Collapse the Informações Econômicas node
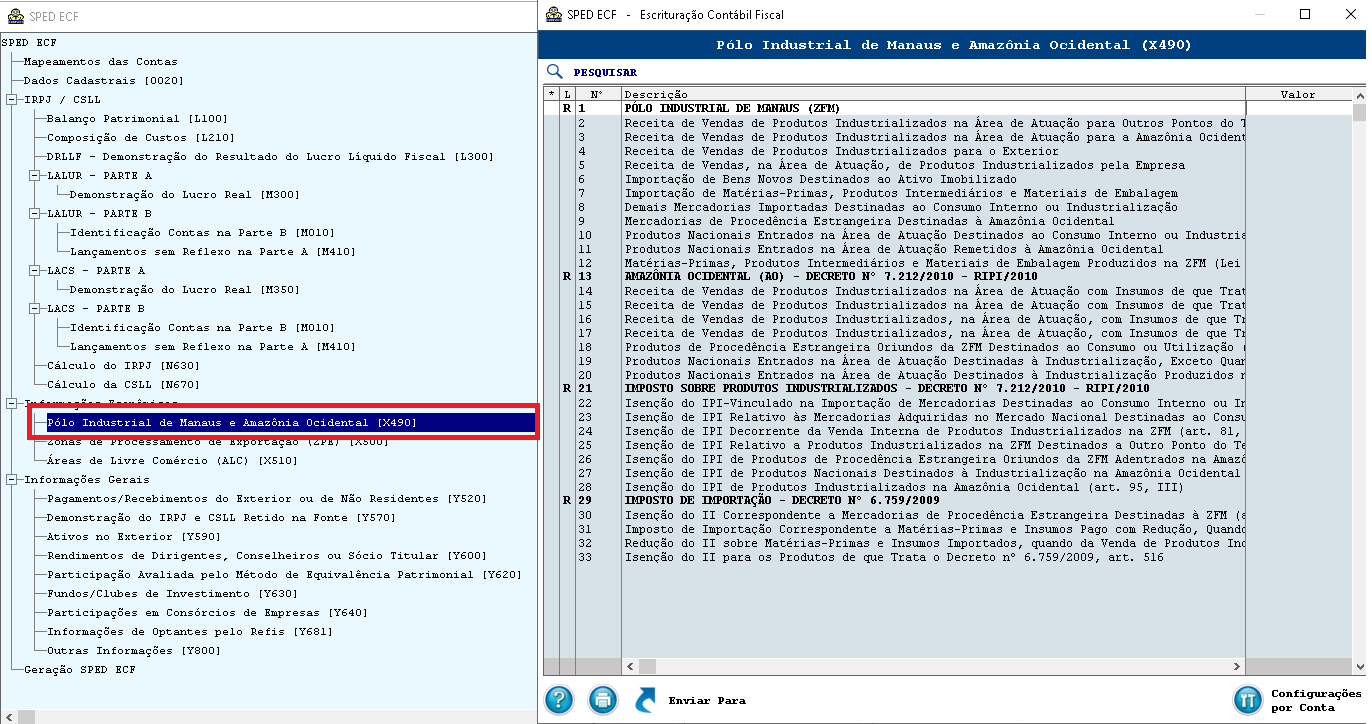This screenshot has width=1372, height=724. tap(11, 403)
